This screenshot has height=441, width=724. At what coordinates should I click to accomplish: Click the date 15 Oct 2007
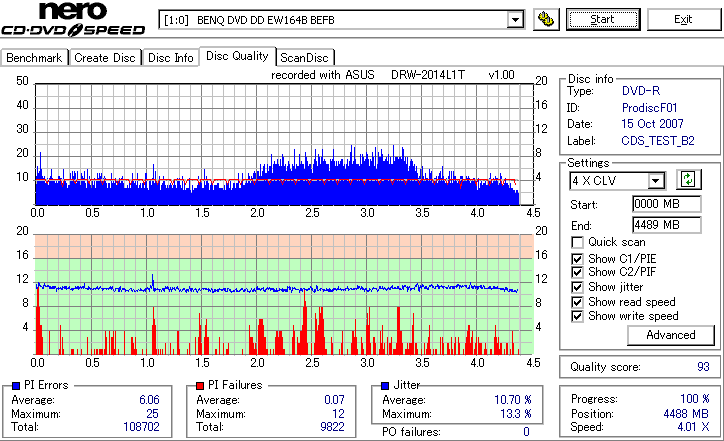pyautogui.click(x=652, y=124)
